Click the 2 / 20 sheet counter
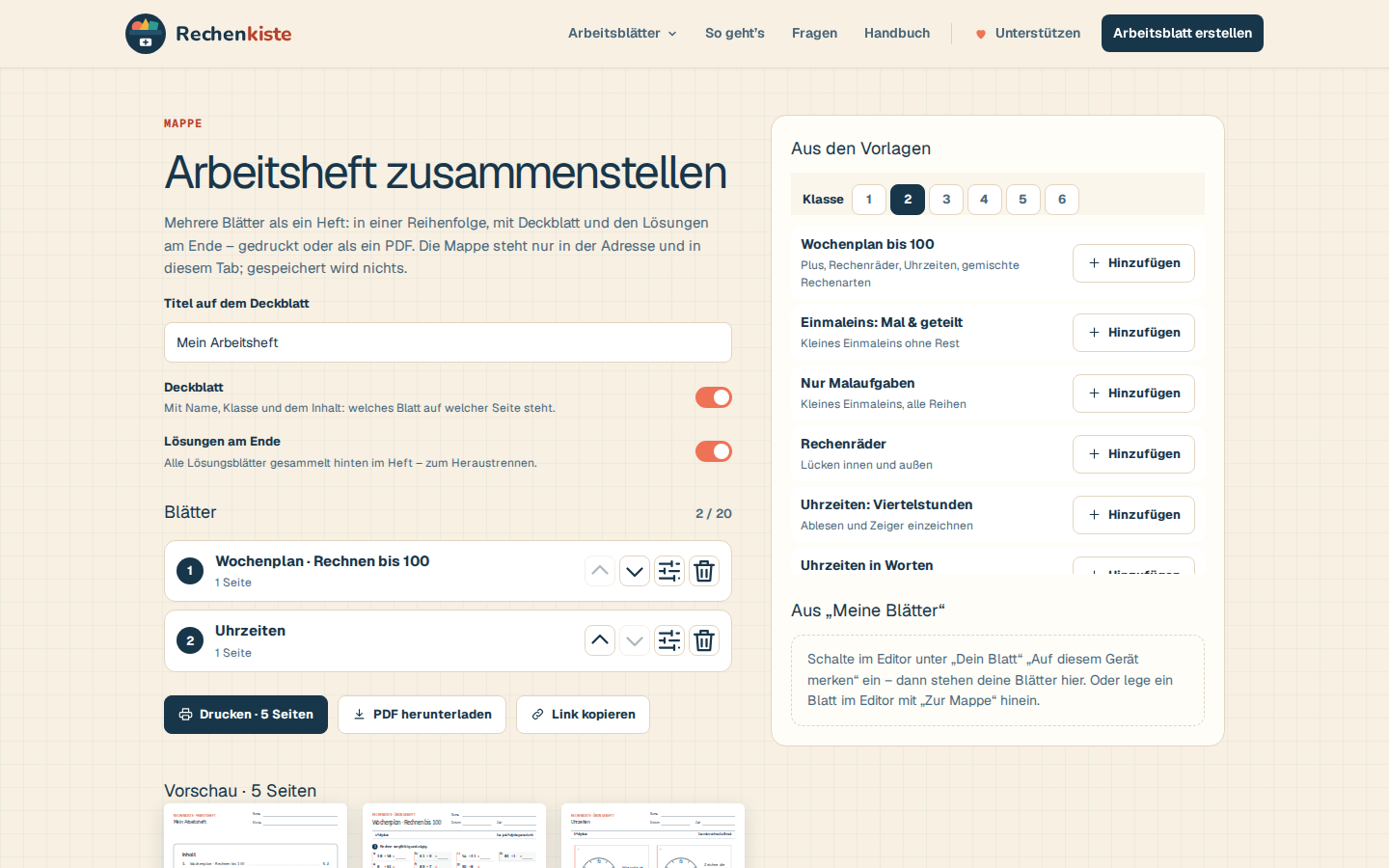 (714, 513)
